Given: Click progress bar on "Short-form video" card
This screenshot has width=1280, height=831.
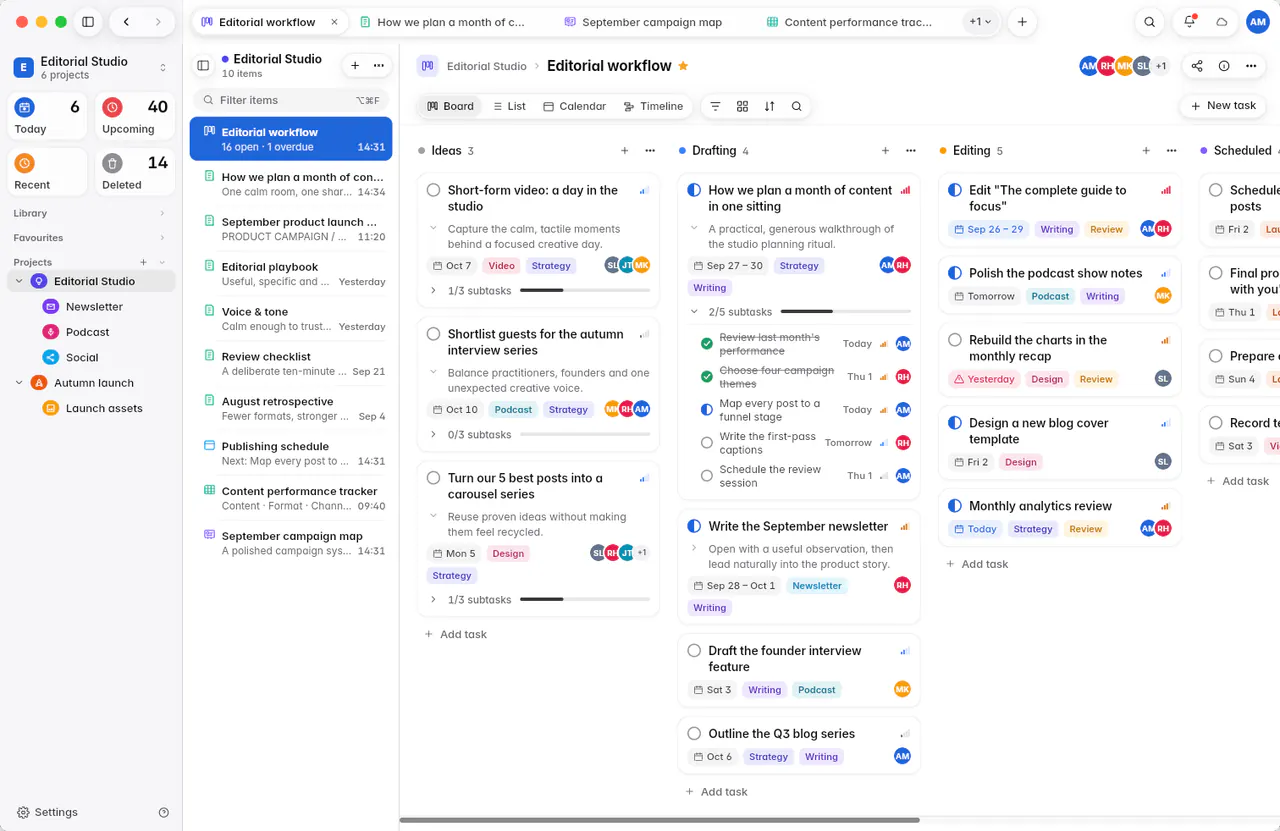Looking at the screenshot, I should 585,291.
